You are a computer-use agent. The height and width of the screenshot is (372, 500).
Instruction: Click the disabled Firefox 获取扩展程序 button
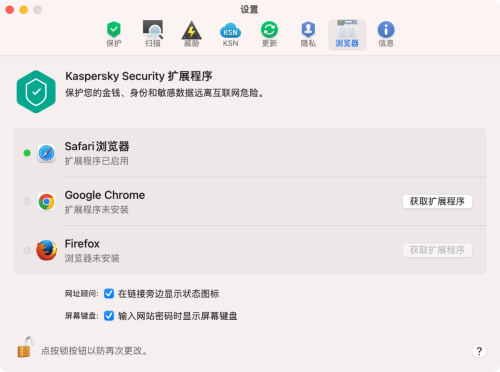[437, 250]
